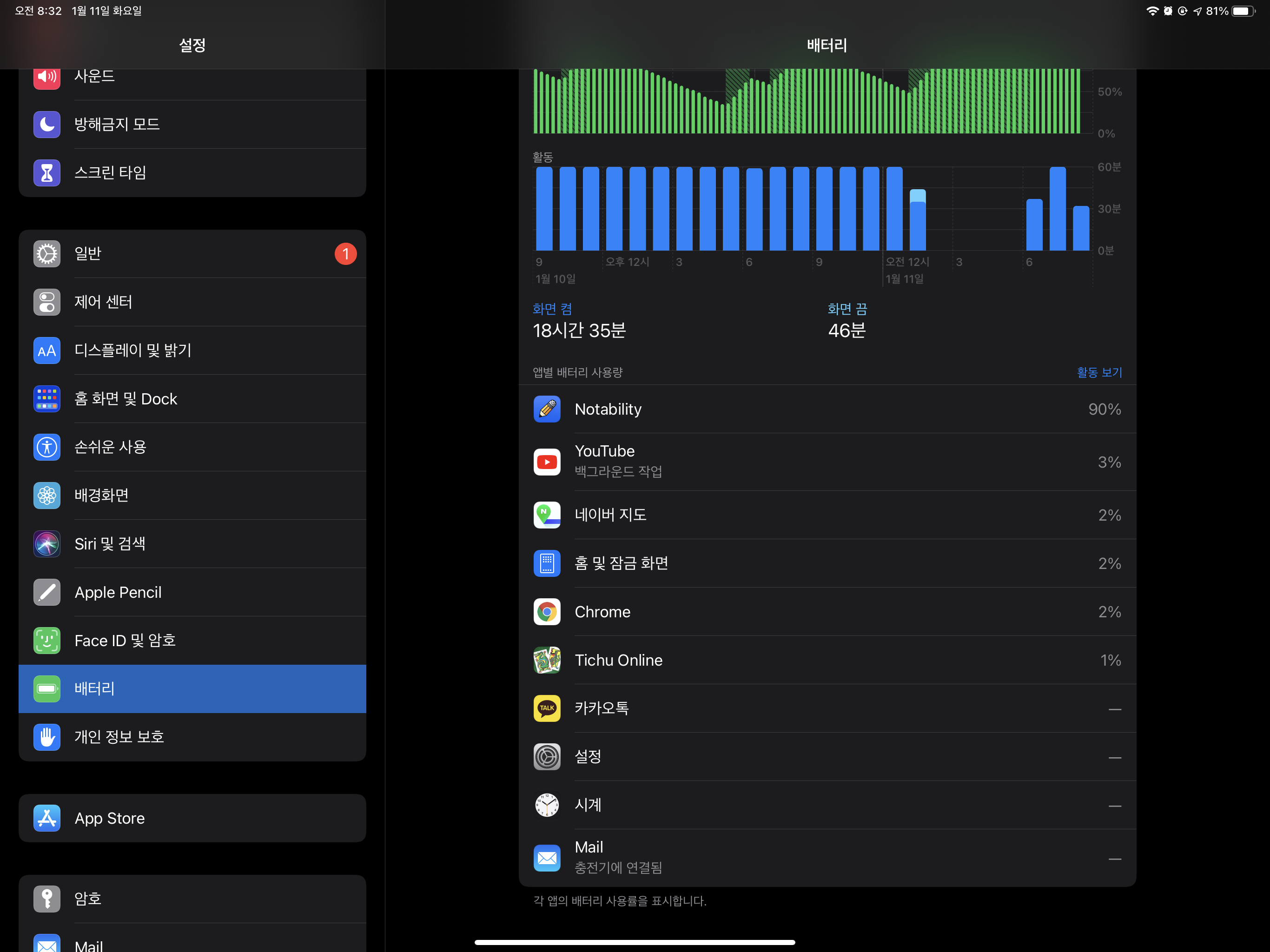
Task: Tap the Naver Map (네이버 지도) icon
Action: click(x=547, y=515)
